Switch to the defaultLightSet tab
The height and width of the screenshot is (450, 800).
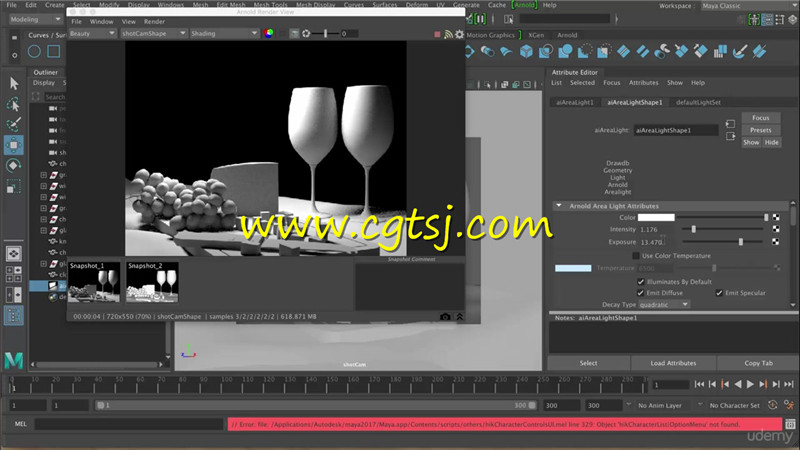pos(698,103)
